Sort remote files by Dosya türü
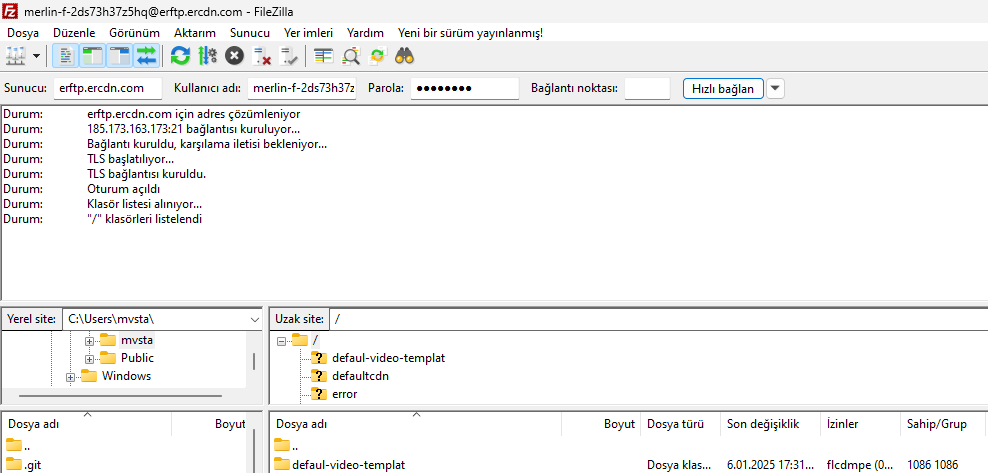The image size is (988, 473). [x=681, y=425]
